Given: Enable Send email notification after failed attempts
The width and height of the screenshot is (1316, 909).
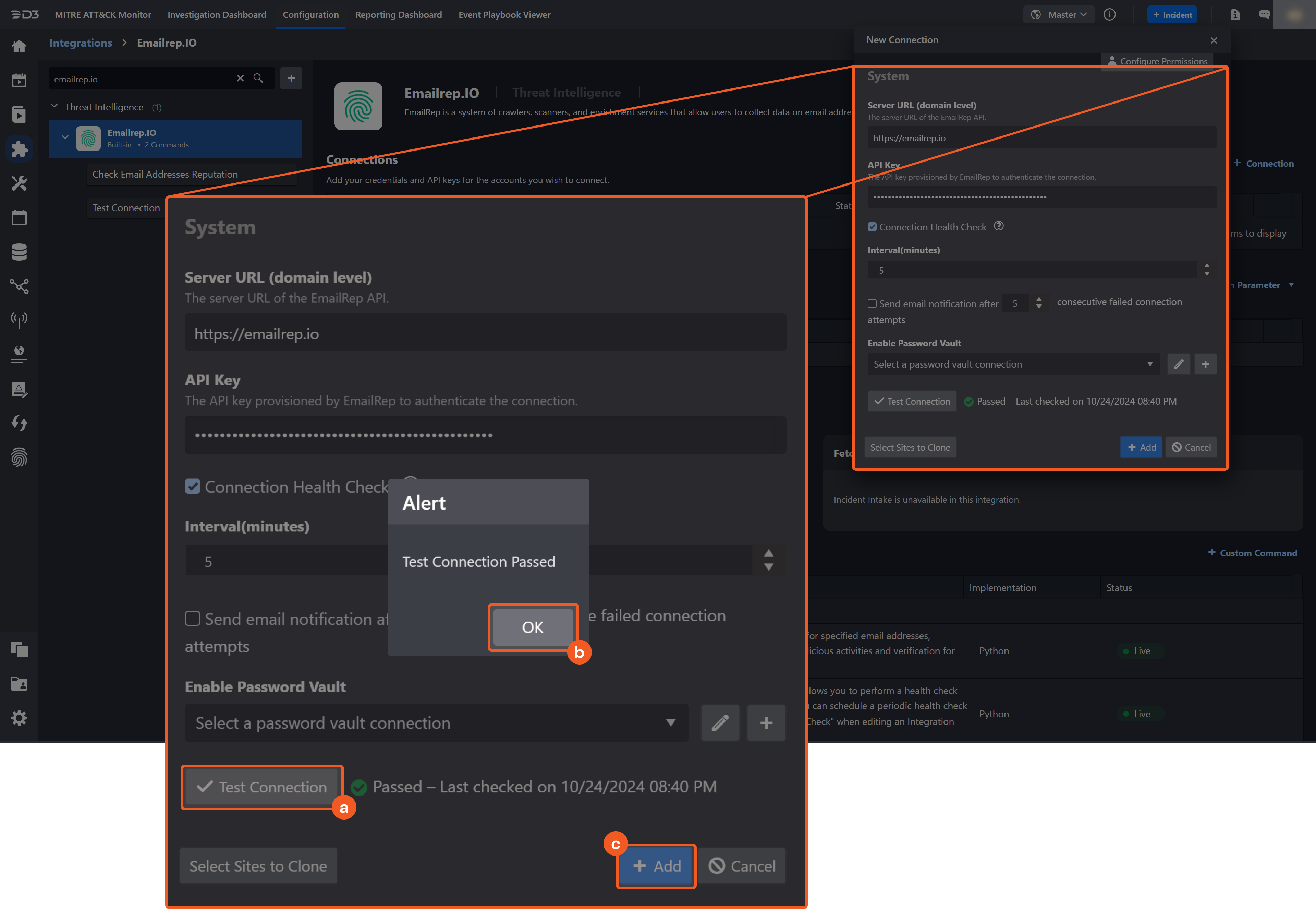Looking at the screenshot, I should click(x=193, y=619).
